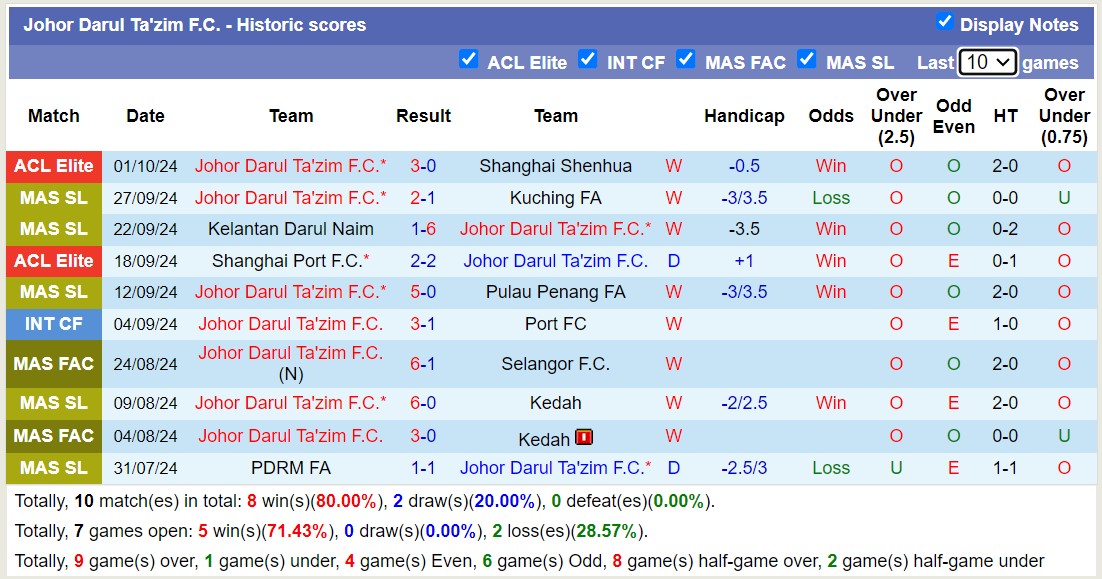The width and height of the screenshot is (1102, 579).
Task: Click the ACL Elite badge on the Shanghai Port row
Action: click(53, 261)
